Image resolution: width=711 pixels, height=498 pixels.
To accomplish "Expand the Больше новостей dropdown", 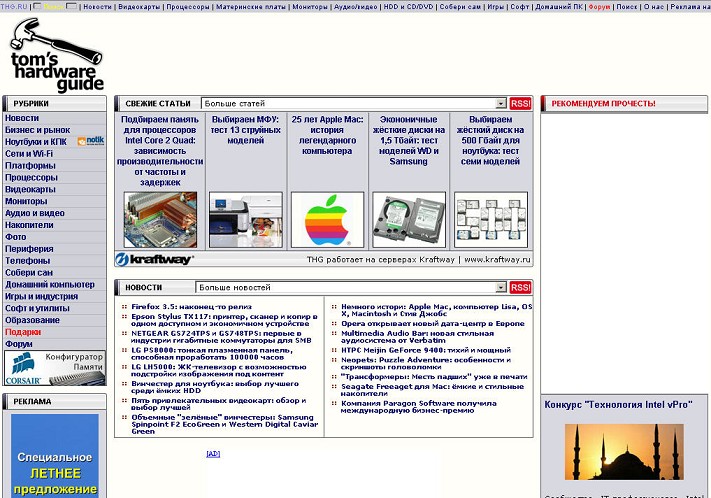I will (501, 287).
